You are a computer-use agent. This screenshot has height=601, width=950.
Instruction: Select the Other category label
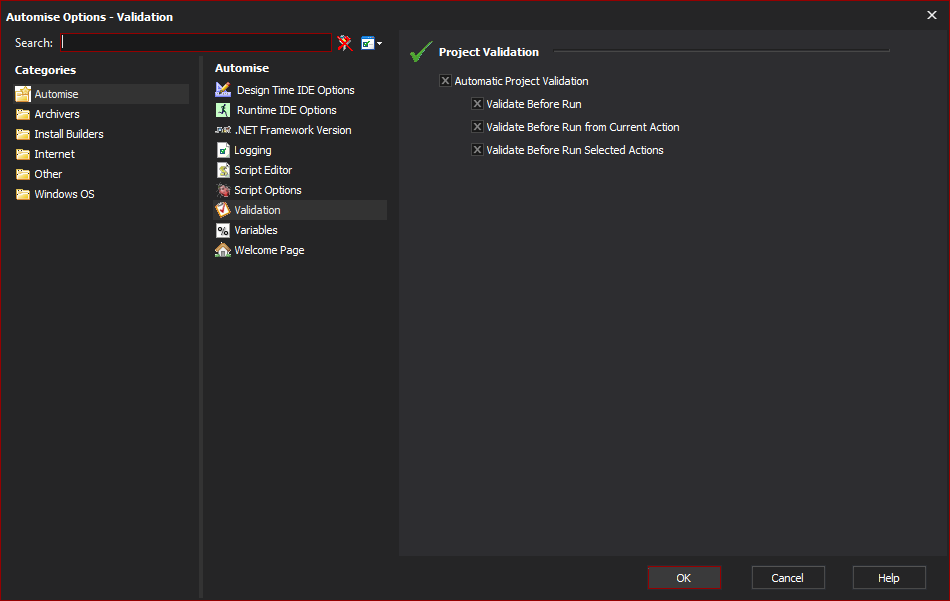[x=48, y=174]
